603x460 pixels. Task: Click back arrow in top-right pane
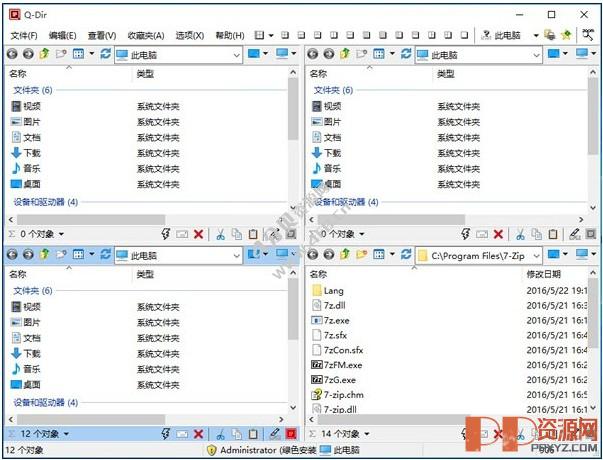pyautogui.click(x=313, y=54)
